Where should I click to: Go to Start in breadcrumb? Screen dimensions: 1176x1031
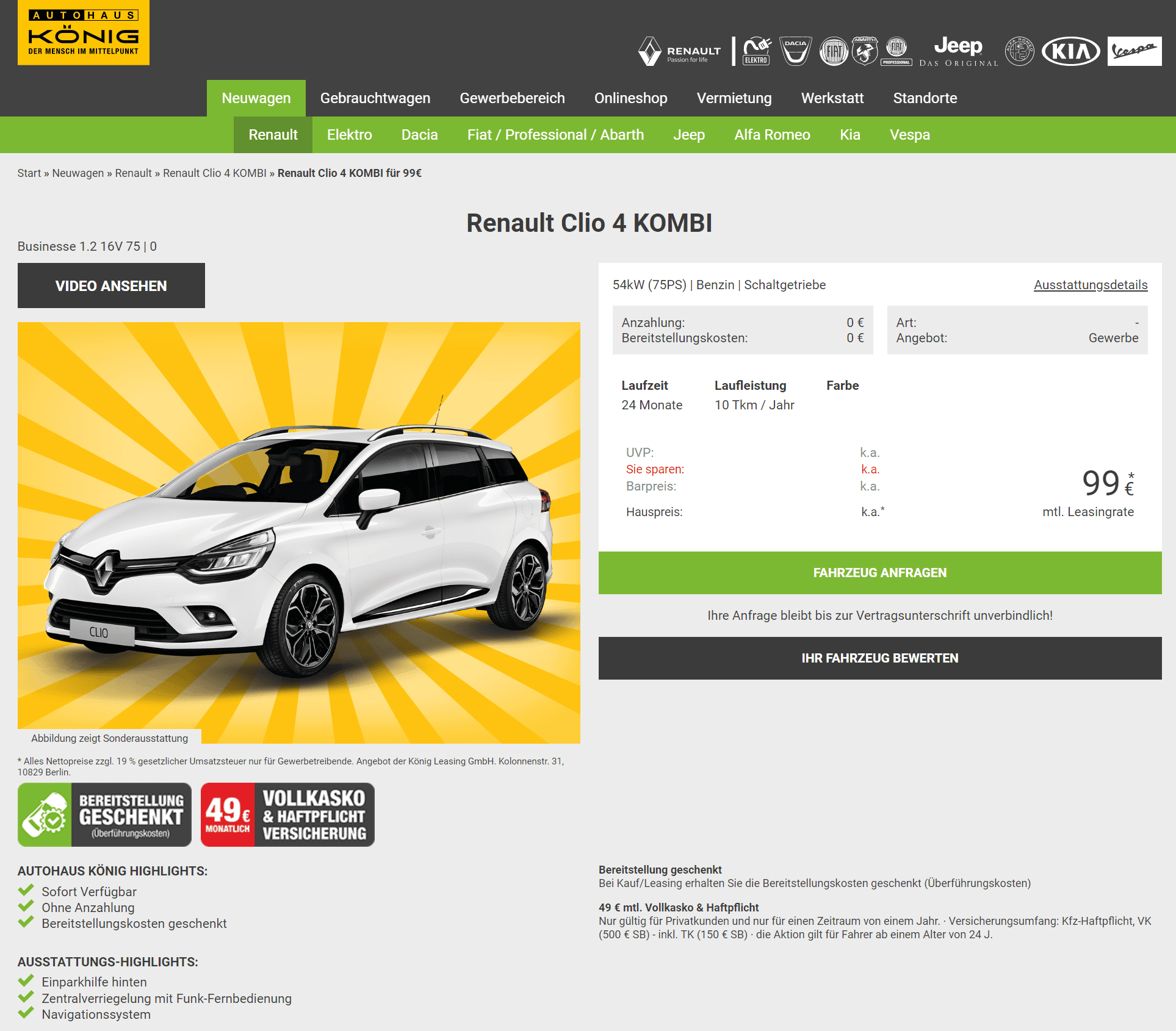pos(29,173)
